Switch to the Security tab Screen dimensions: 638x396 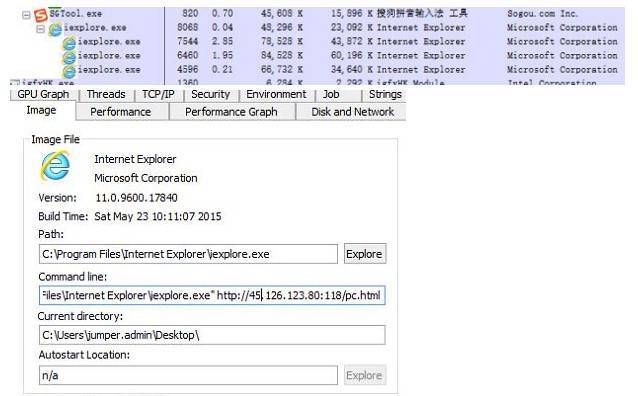(210, 94)
